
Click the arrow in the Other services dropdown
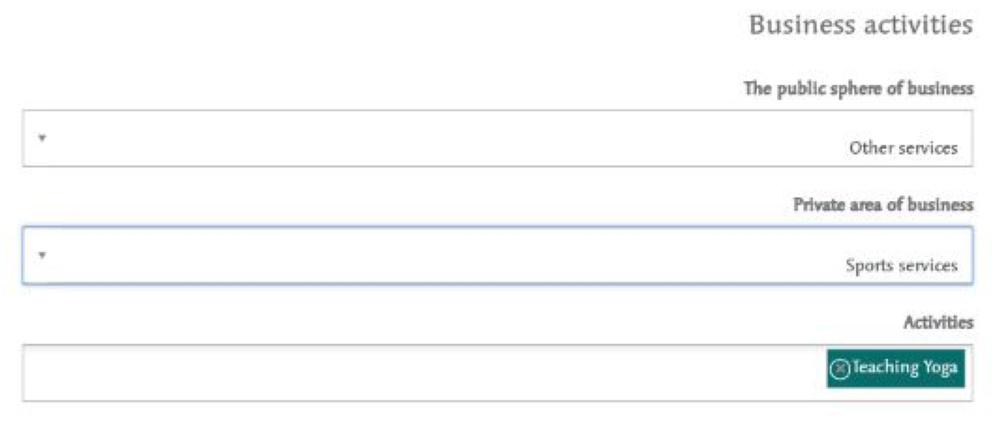point(42,137)
